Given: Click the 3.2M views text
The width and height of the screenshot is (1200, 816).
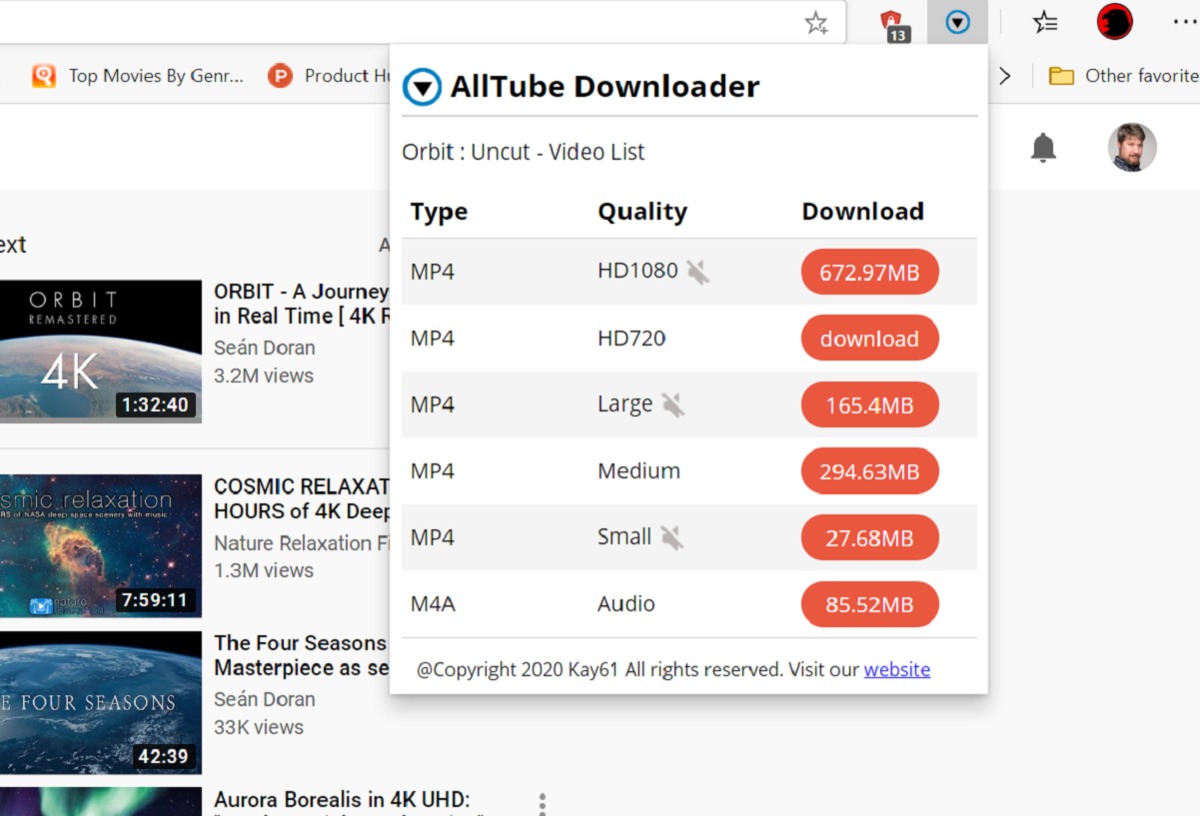Looking at the screenshot, I should pos(263,376).
